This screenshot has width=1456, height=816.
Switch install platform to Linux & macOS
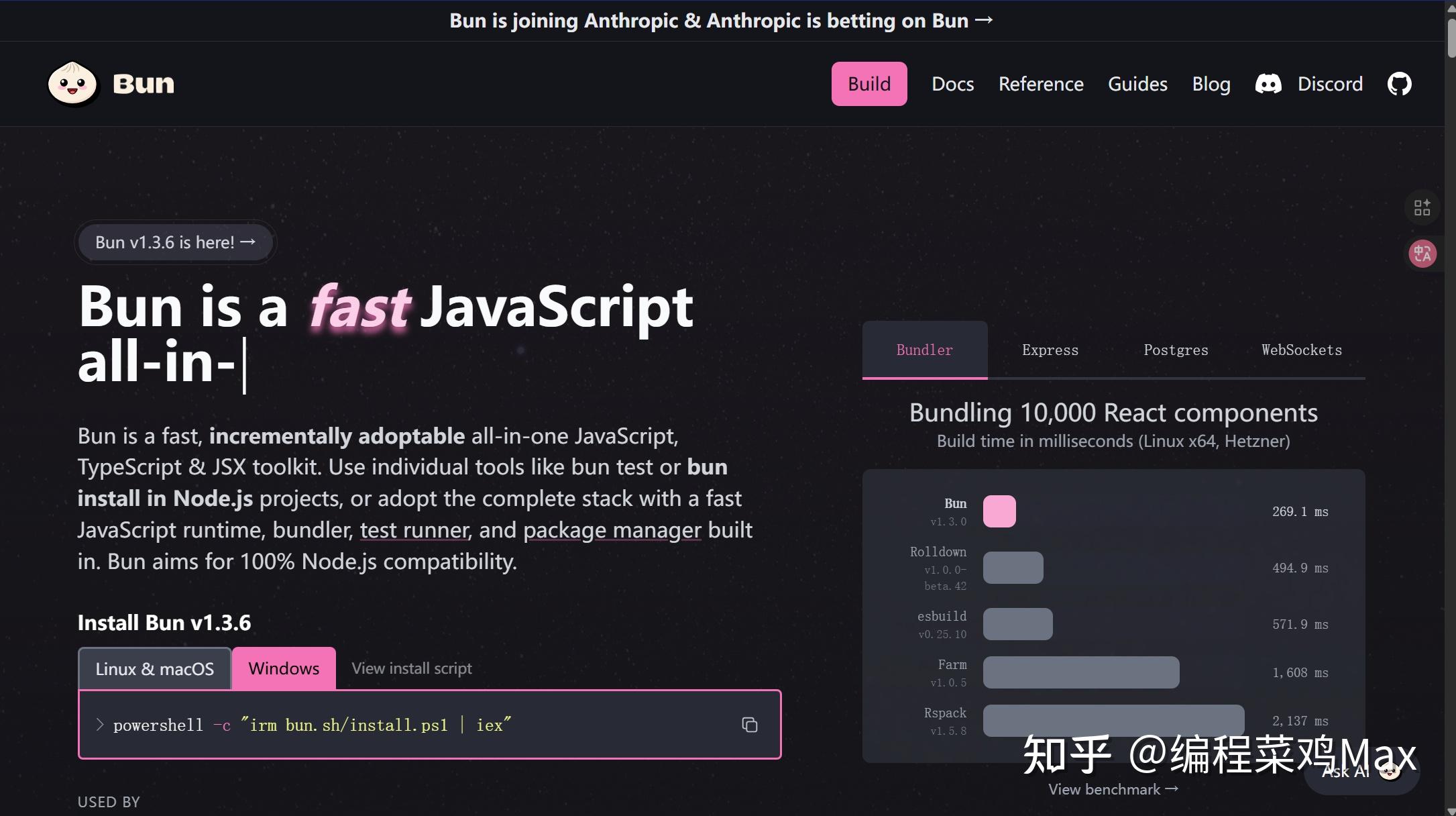[154, 668]
